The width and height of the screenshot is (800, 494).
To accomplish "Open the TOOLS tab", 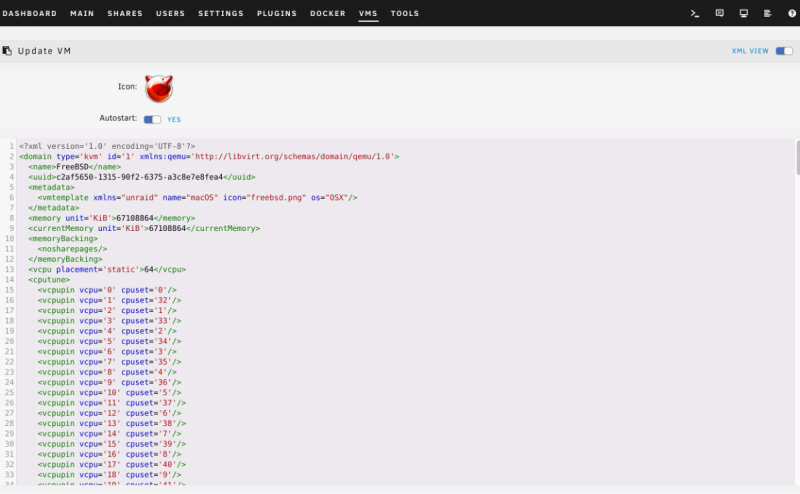I will click(405, 13).
